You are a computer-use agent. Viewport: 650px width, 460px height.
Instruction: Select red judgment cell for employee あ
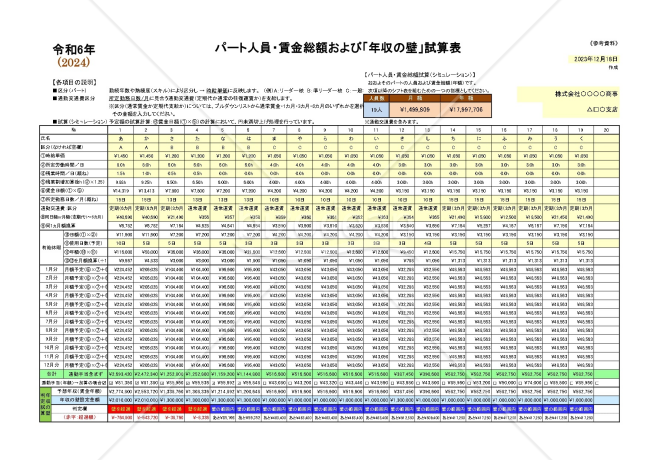(121, 409)
